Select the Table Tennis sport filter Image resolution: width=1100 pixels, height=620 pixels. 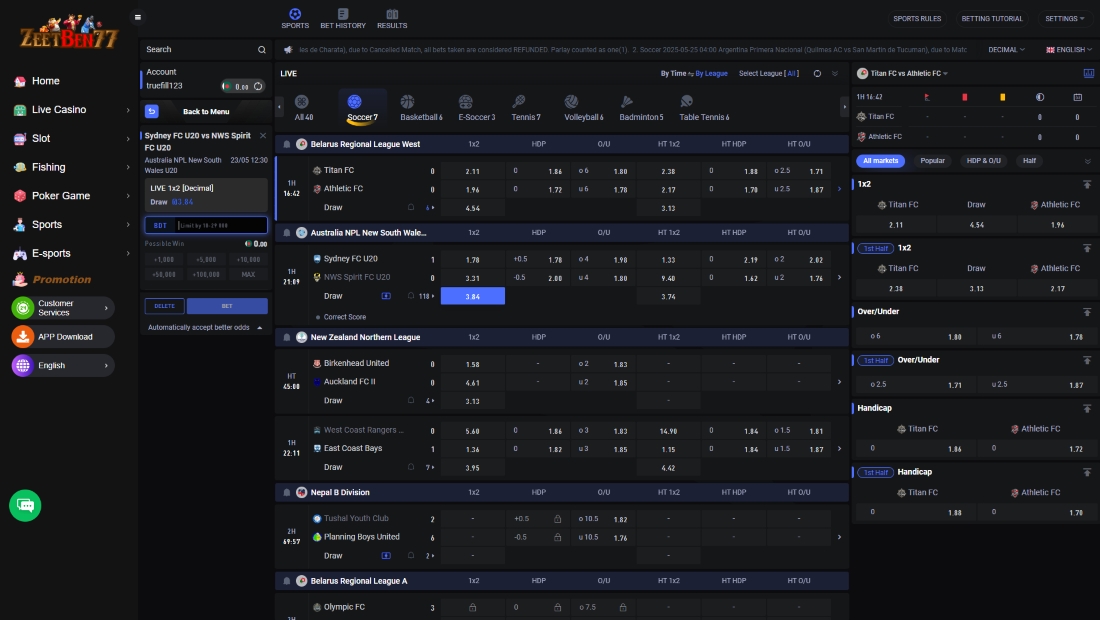[704, 107]
